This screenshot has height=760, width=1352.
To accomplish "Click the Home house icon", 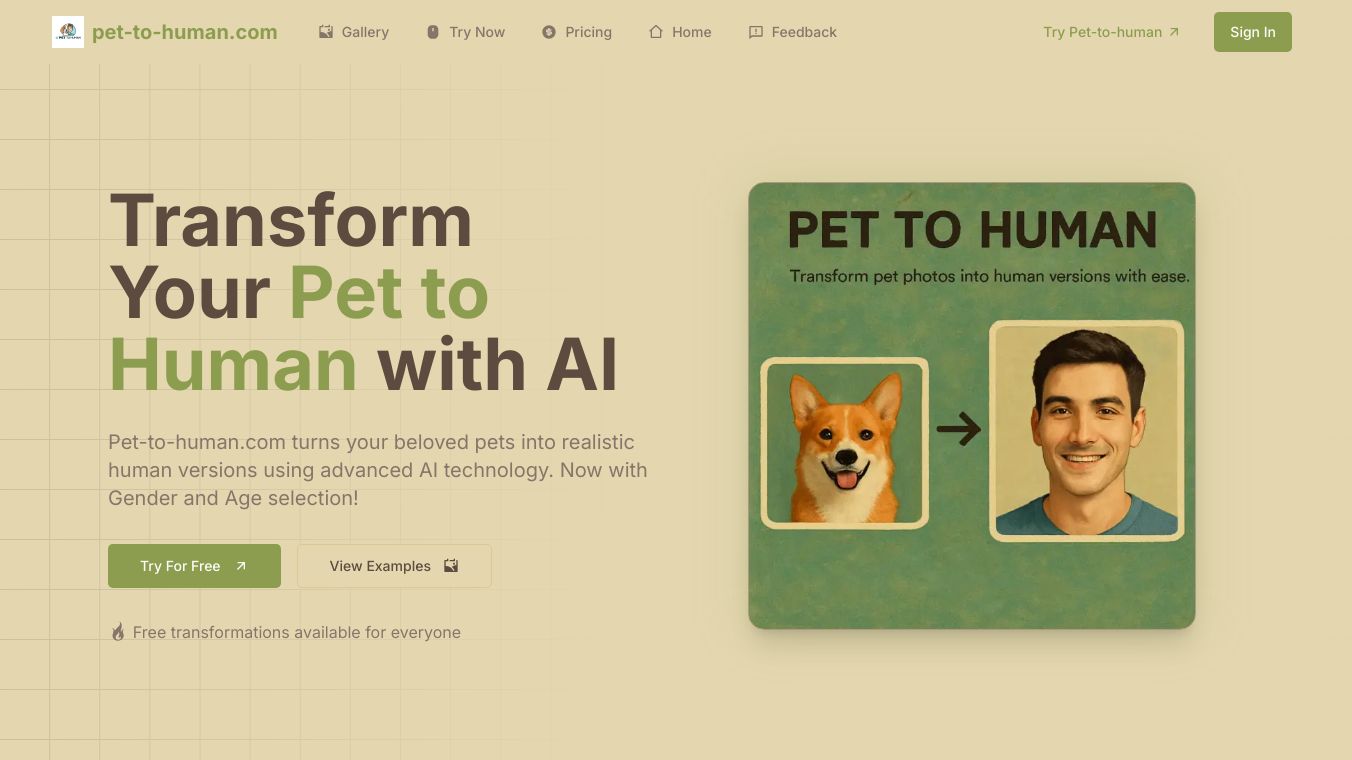I will pos(656,32).
